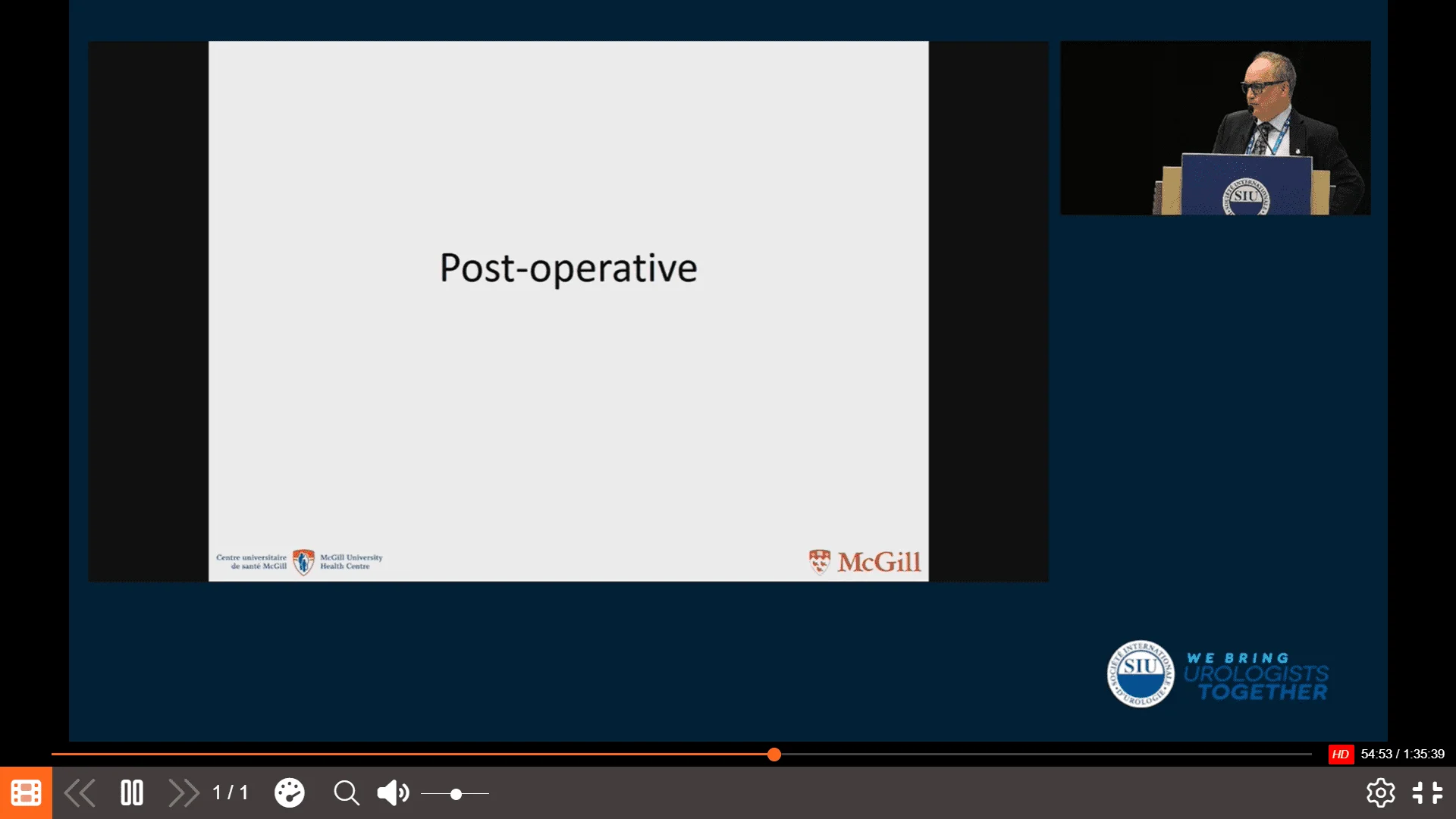
Task: Click the magnifying glass search icon
Action: point(347,793)
